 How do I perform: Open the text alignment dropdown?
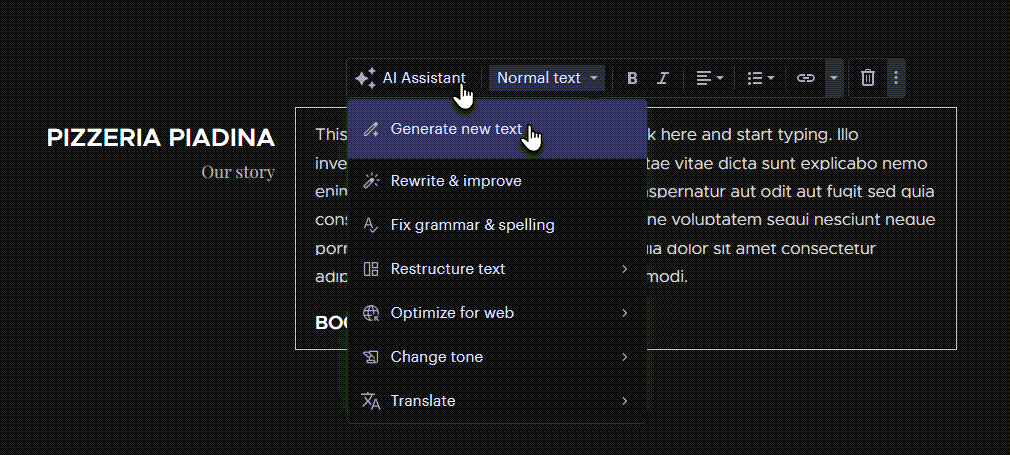709,78
